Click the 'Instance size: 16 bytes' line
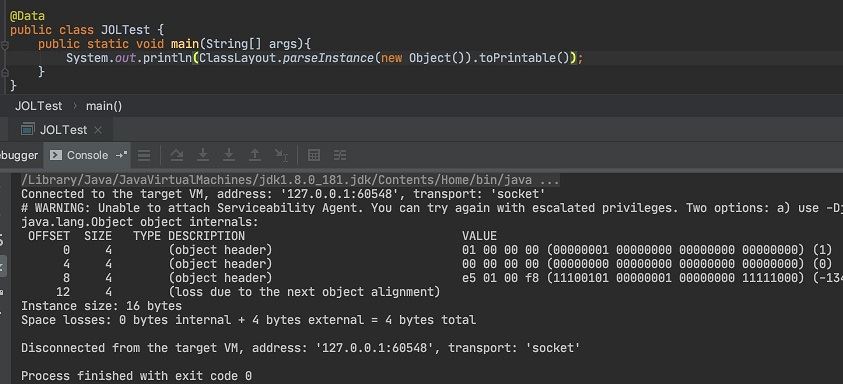843x384 pixels. (102, 306)
